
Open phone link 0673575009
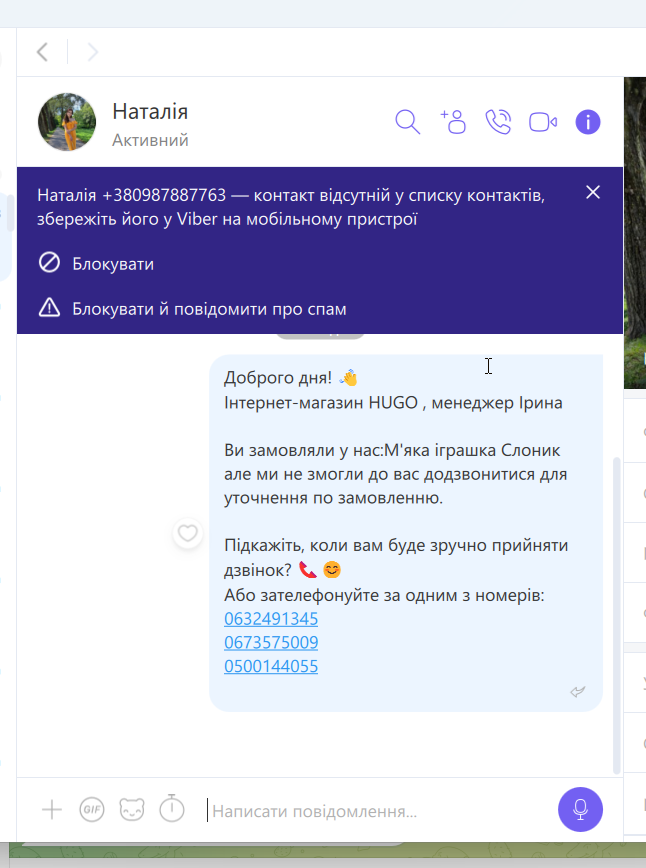click(271, 642)
